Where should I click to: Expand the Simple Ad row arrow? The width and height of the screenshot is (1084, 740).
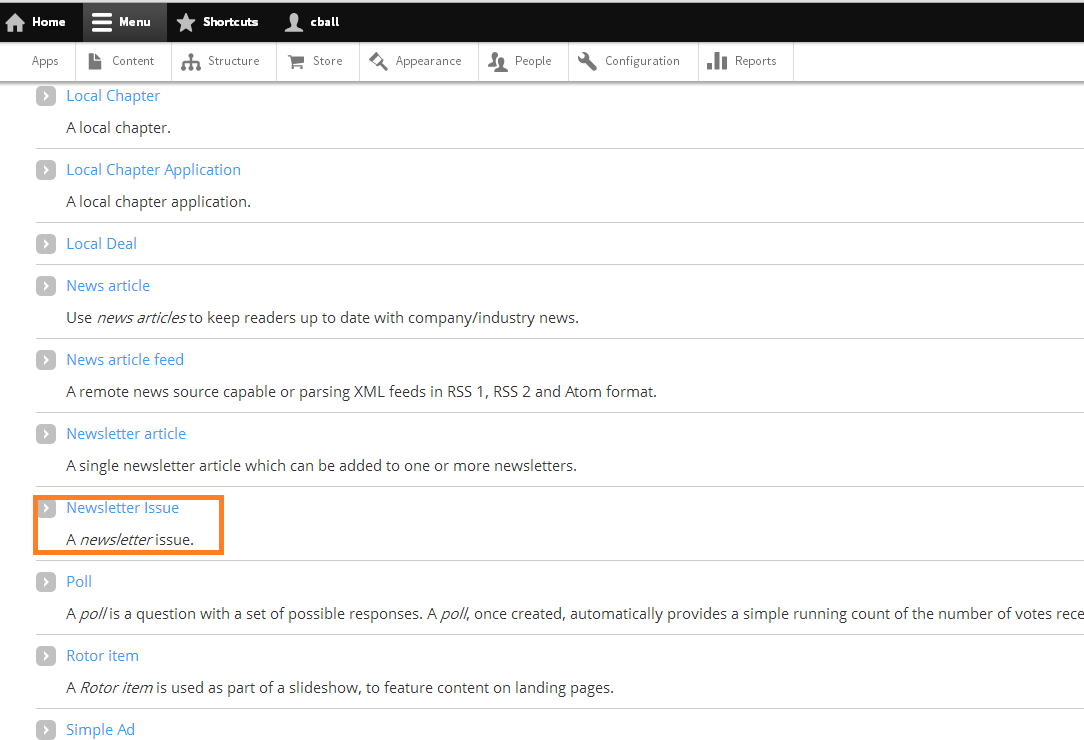tap(46, 730)
